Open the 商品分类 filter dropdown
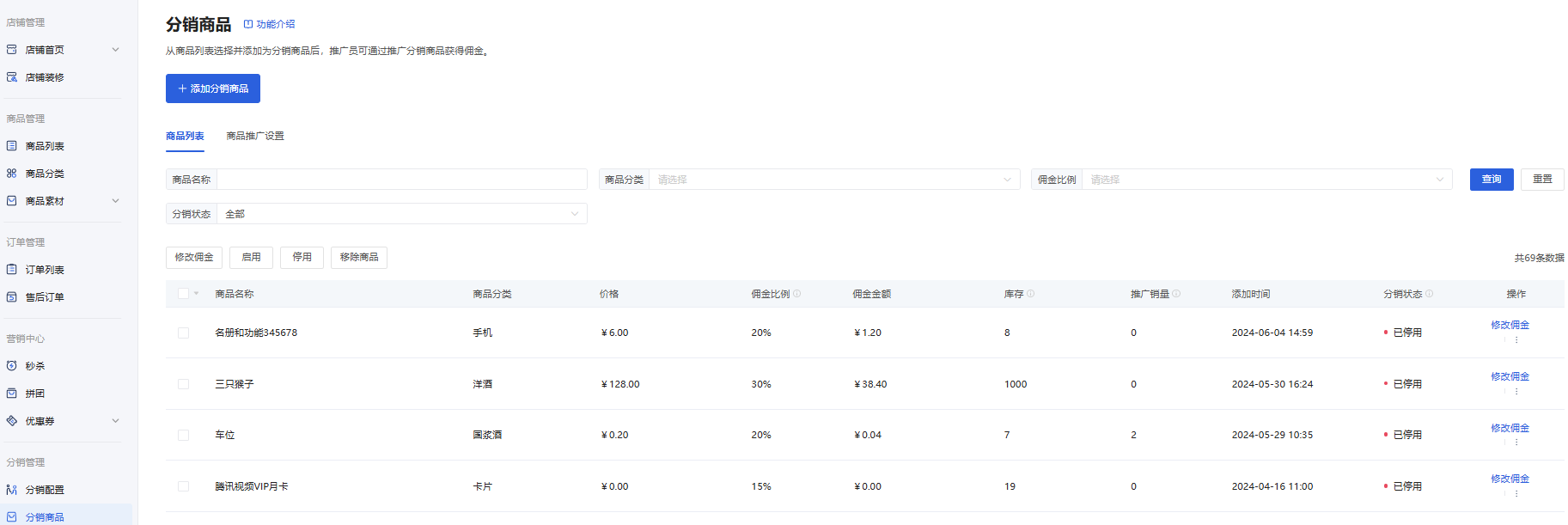Screen dimensions: 1568x525 [x=834, y=180]
